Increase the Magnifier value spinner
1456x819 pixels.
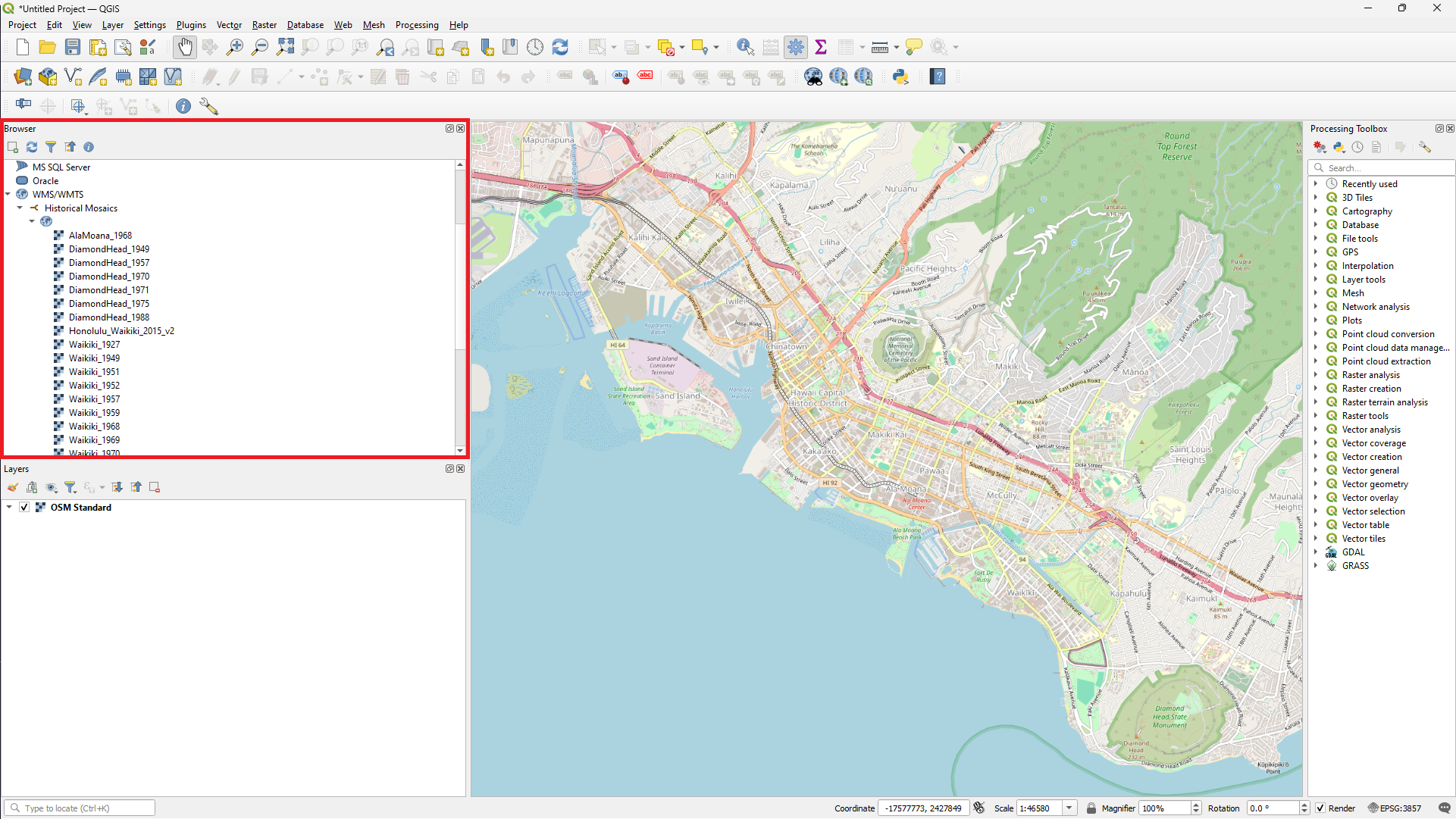[1197, 805]
